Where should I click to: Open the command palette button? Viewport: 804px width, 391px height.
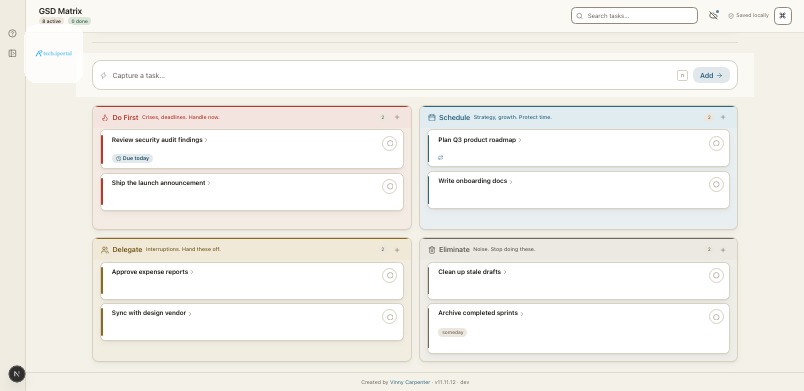782,16
